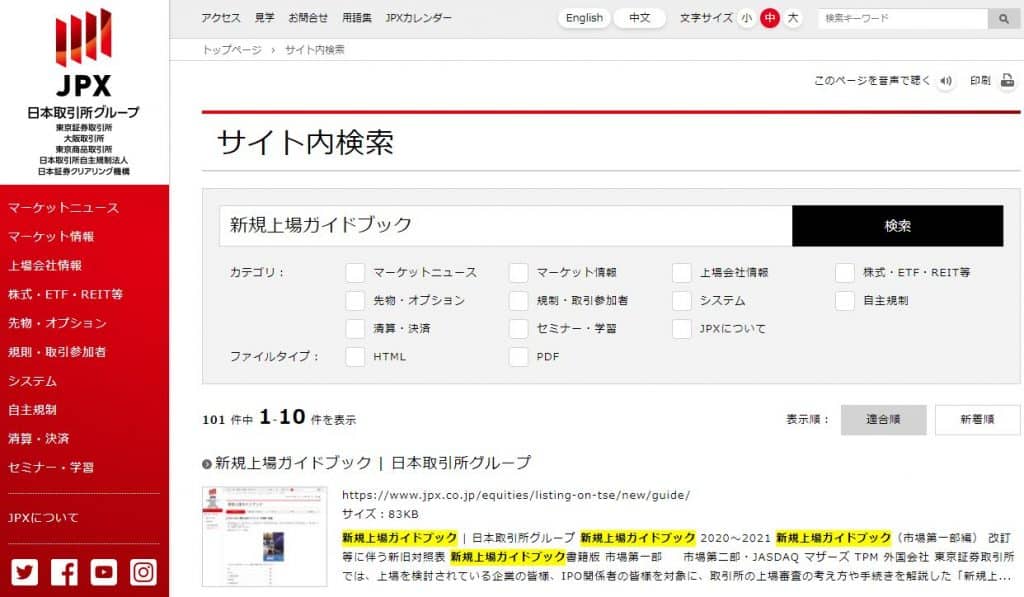Screen dimensions: 1024x597
Task: Open the JPX Facebook page icon
Action: pos(64,572)
